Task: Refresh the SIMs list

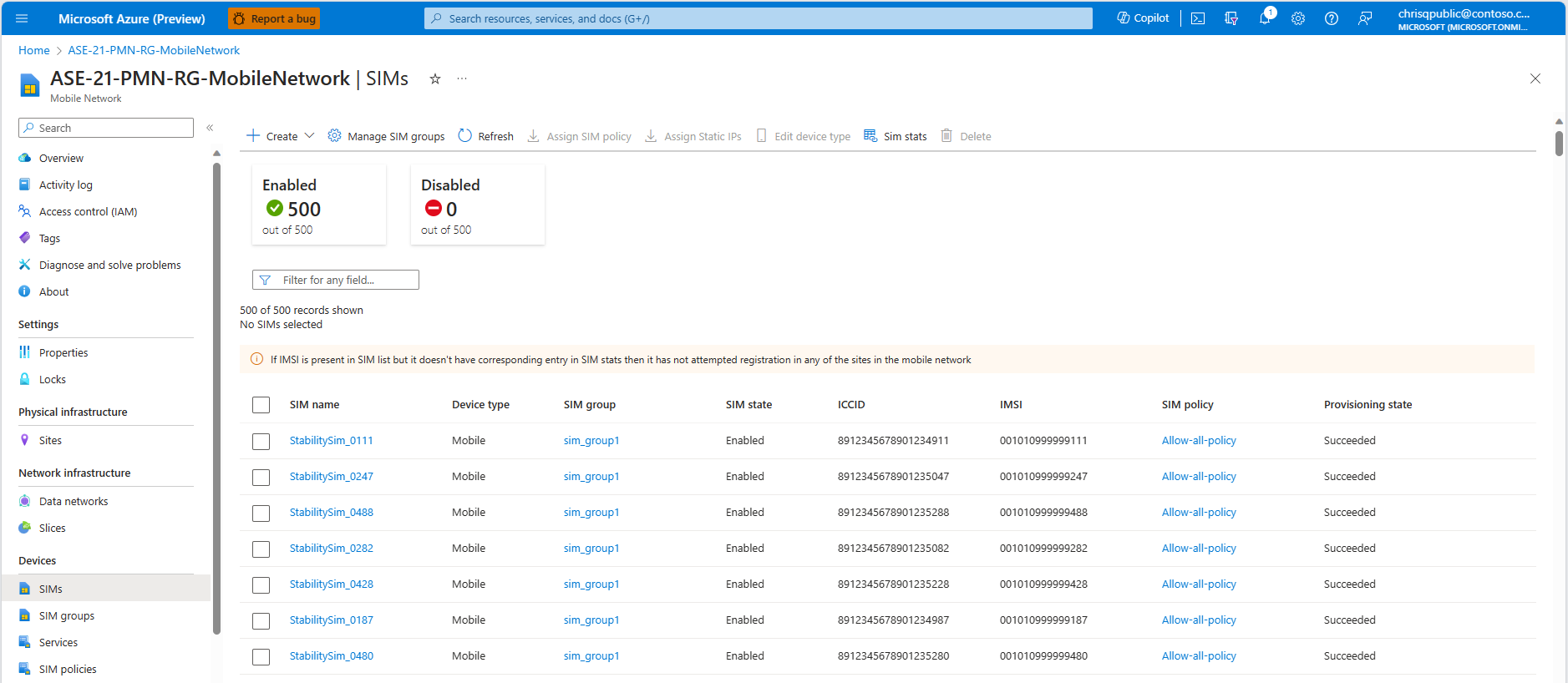Action: click(x=485, y=136)
